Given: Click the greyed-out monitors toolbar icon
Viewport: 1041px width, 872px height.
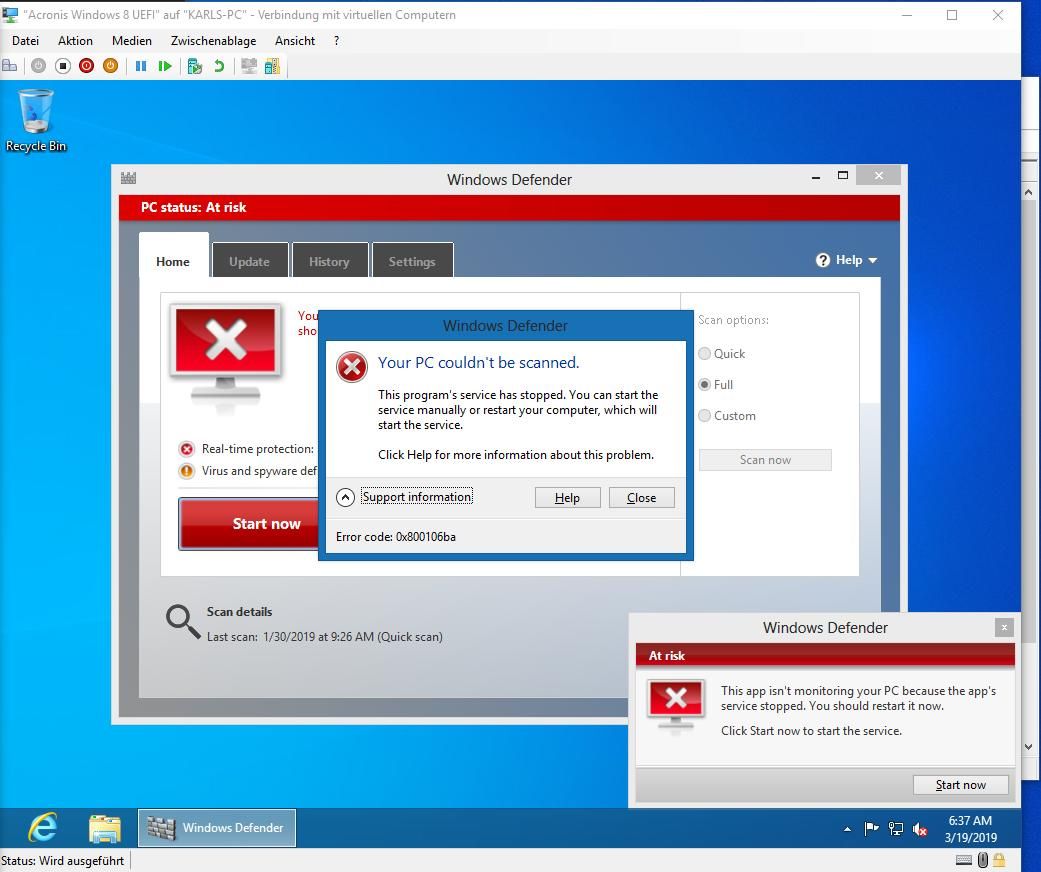Looking at the screenshot, I should pos(249,66).
